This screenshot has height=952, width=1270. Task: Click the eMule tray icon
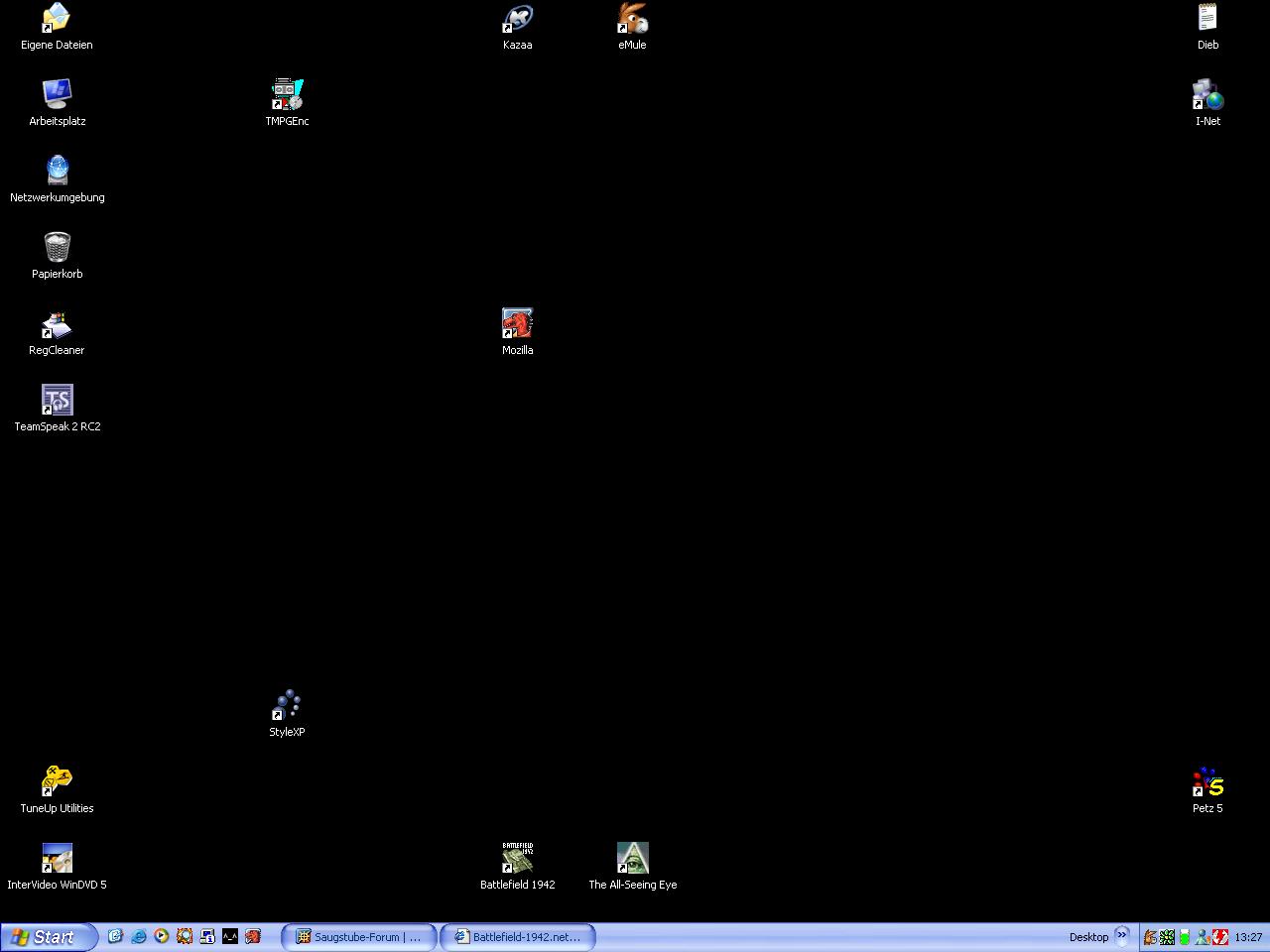[1150, 937]
